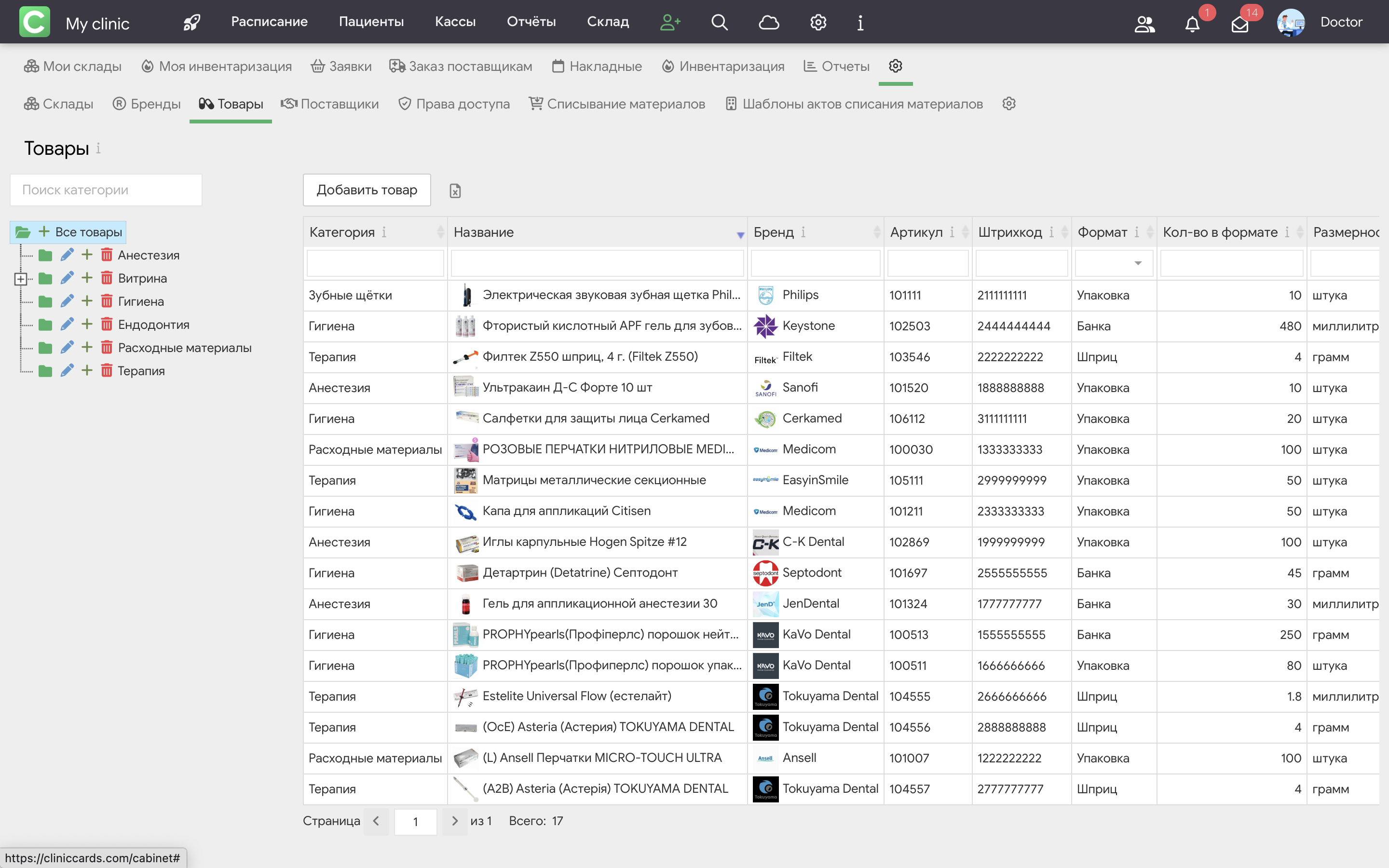Image resolution: width=1389 pixels, height=868 pixels.
Task: Open the top bar settings gear
Action: pos(818,22)
